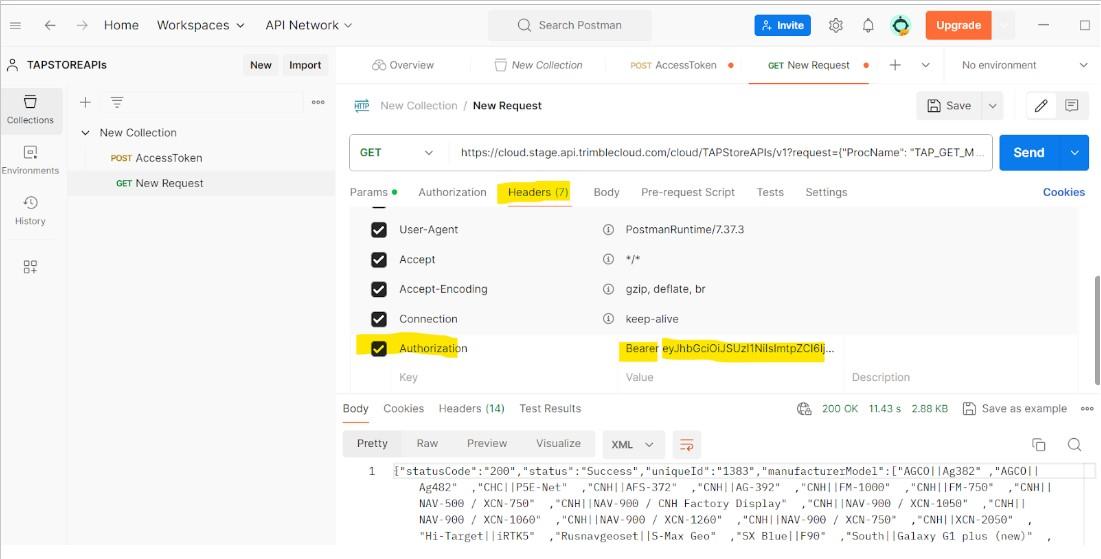The height and width of the screenshot is (559, 1101).
Task: Open collections more options ellipsis
Action: [318, 103]
